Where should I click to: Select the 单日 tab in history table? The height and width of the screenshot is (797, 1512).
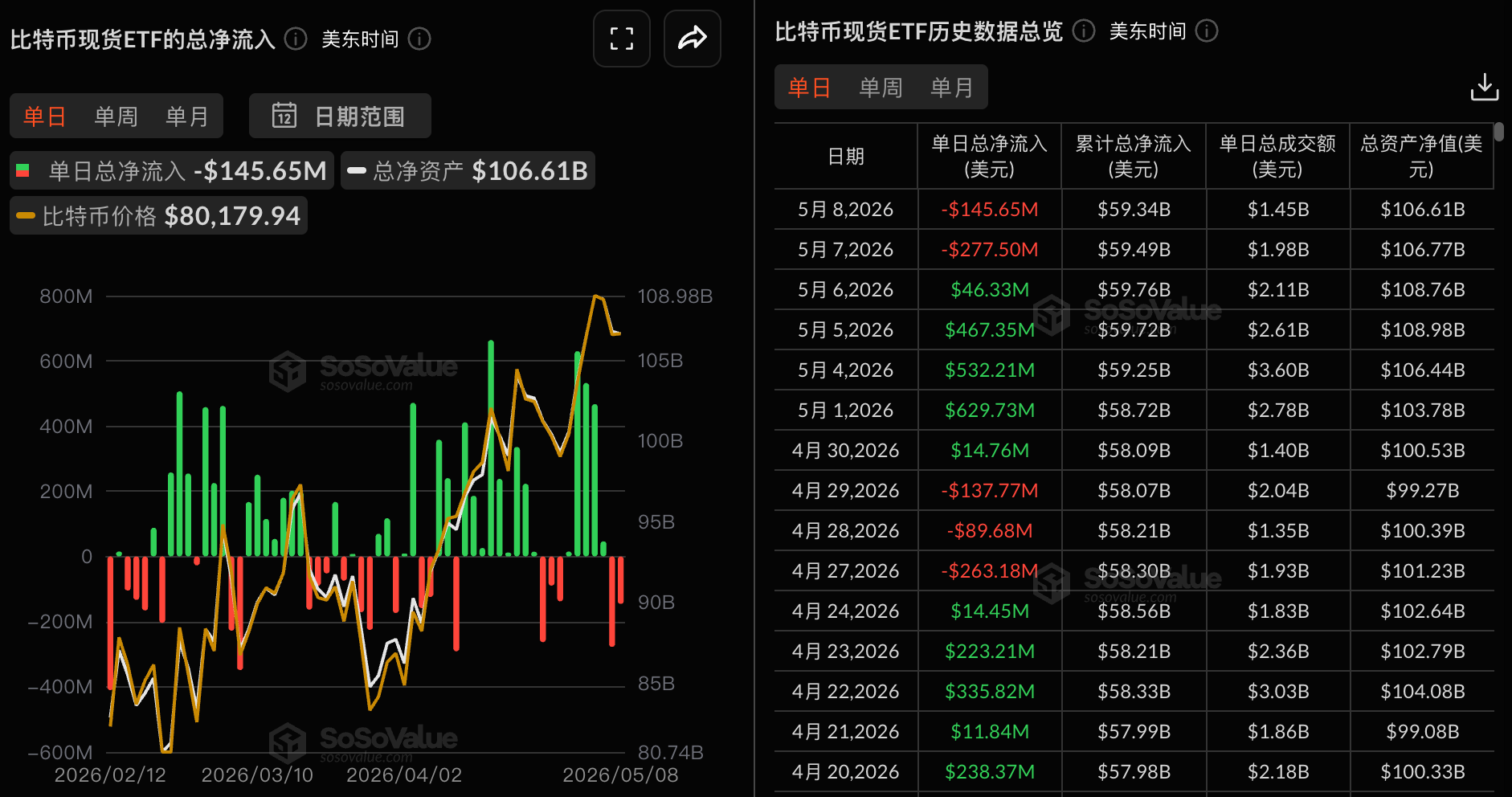[809, 87]
